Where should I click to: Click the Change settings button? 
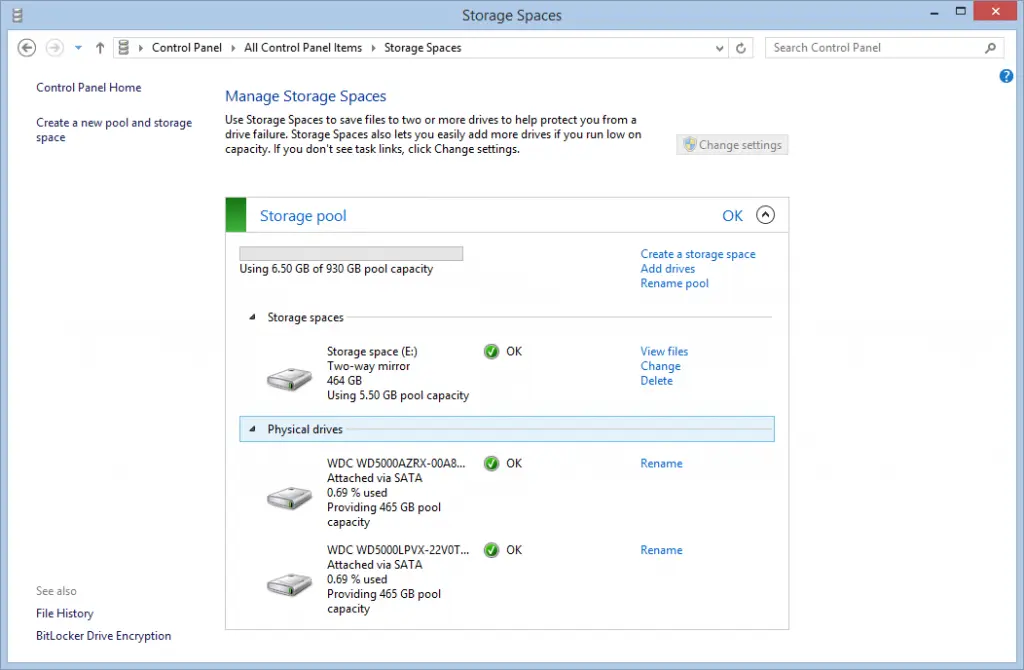pos(732,145)
